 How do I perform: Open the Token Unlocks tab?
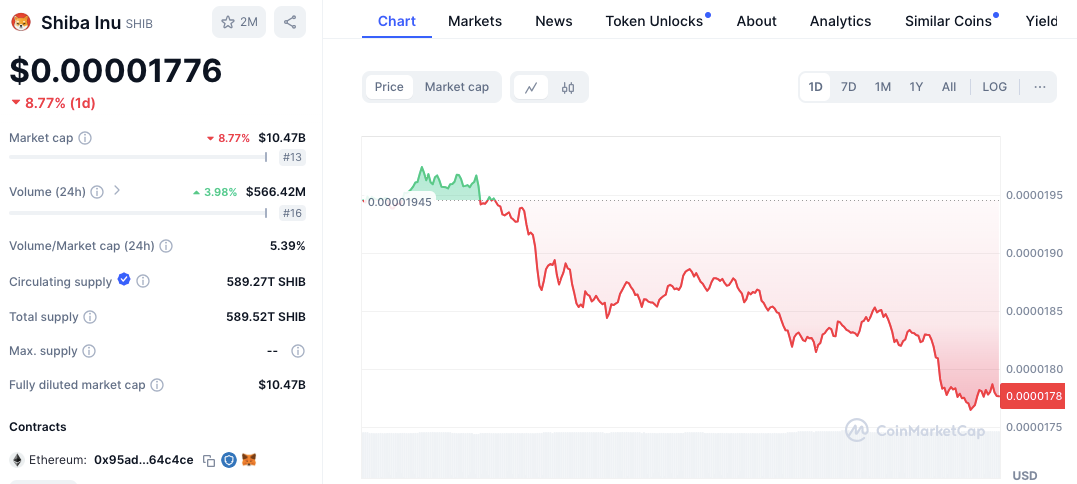coord(654,21)
